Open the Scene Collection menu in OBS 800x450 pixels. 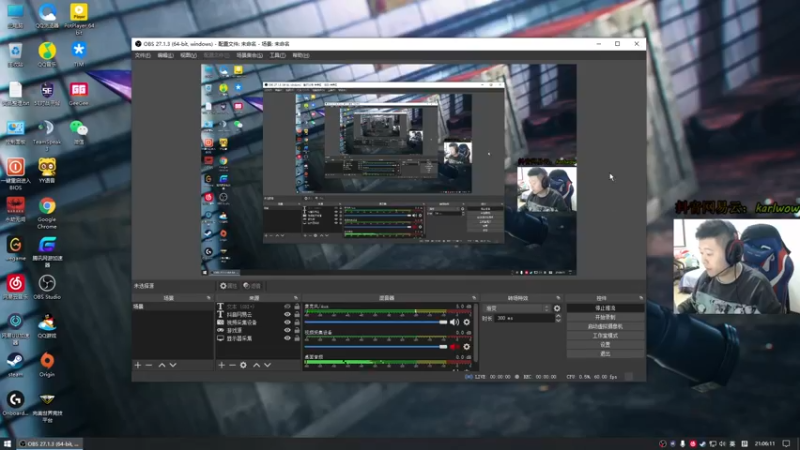click(249, 55)
